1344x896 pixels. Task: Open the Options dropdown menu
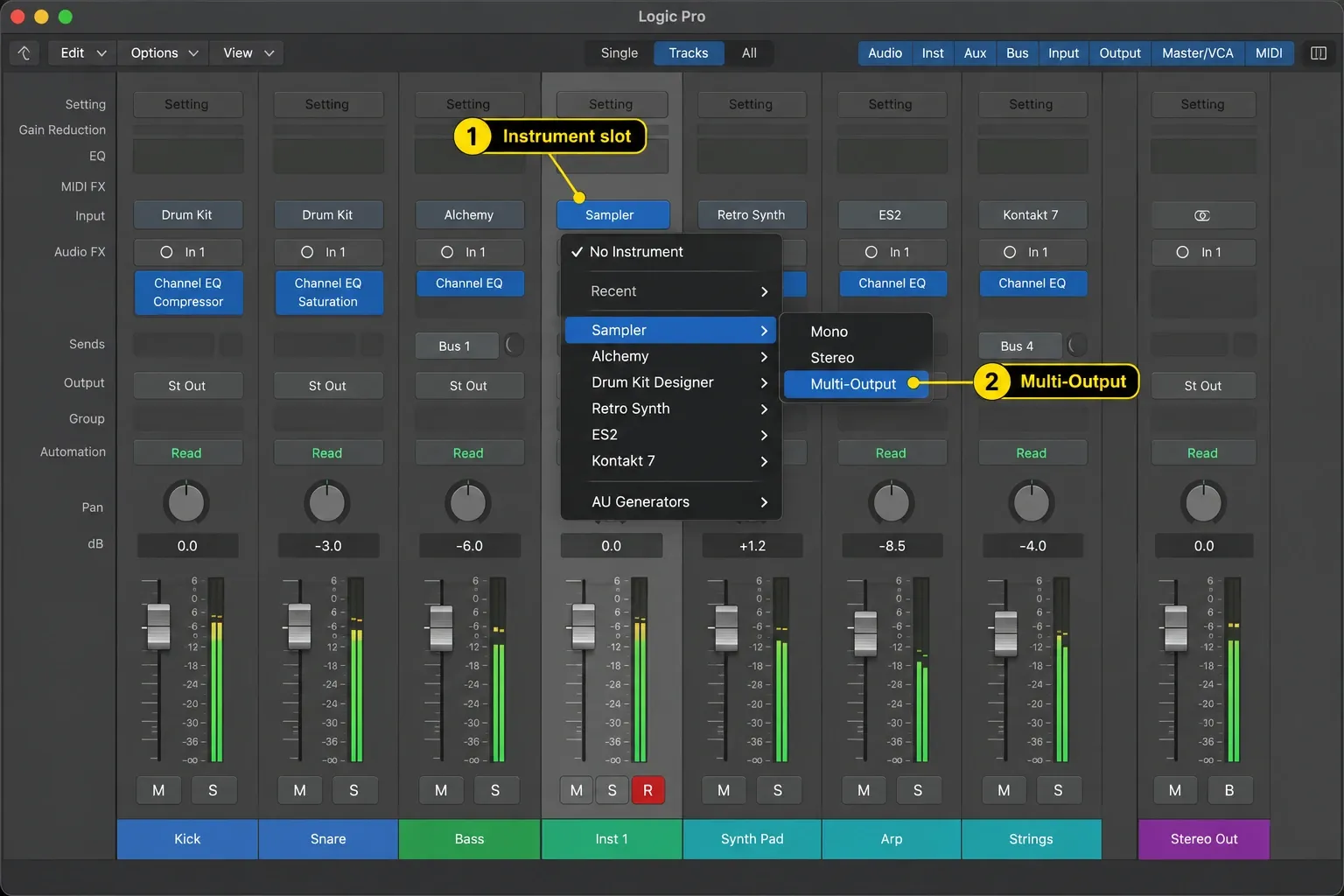[164, 53]
